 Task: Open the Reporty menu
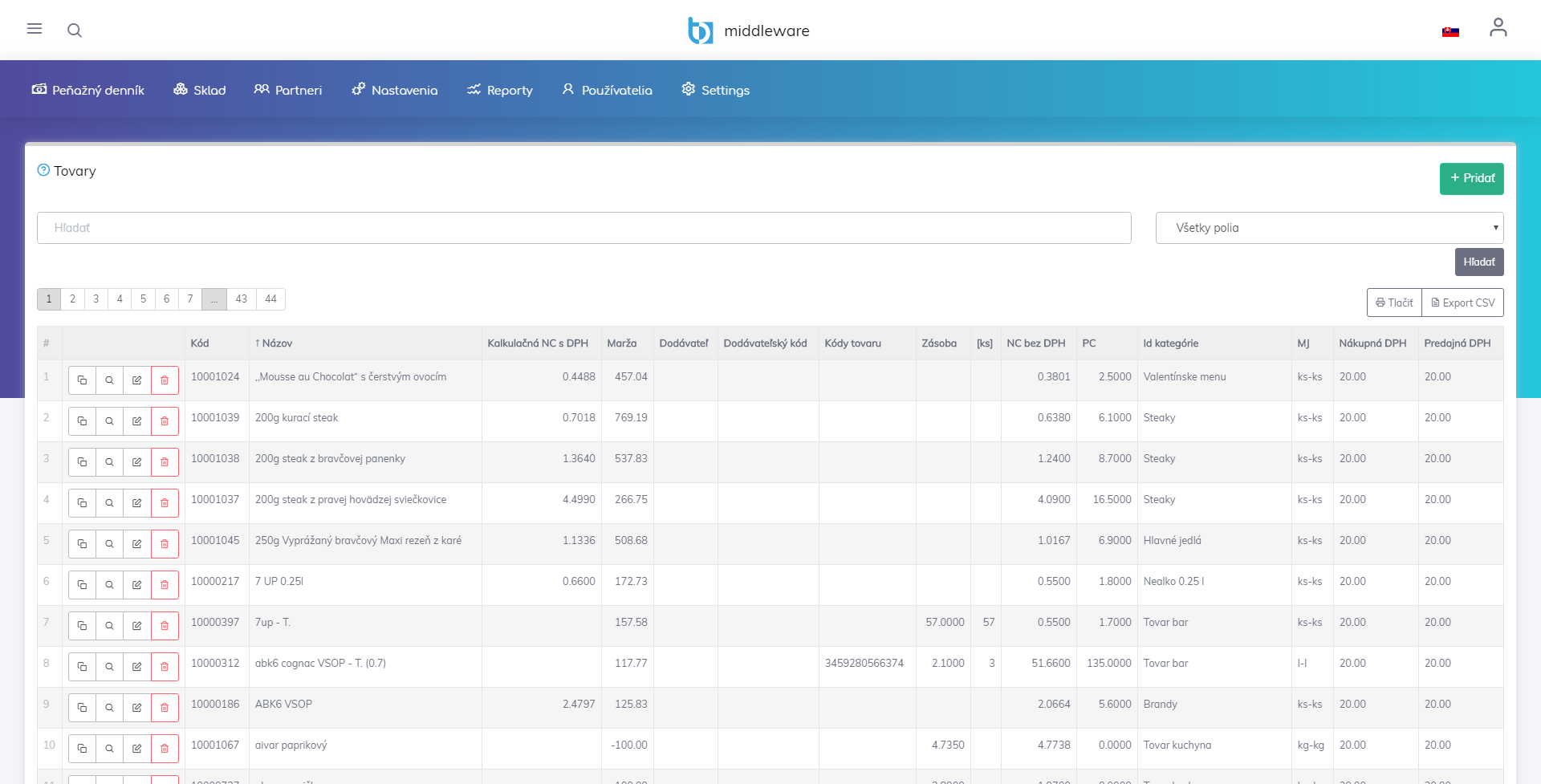[500, 90]
